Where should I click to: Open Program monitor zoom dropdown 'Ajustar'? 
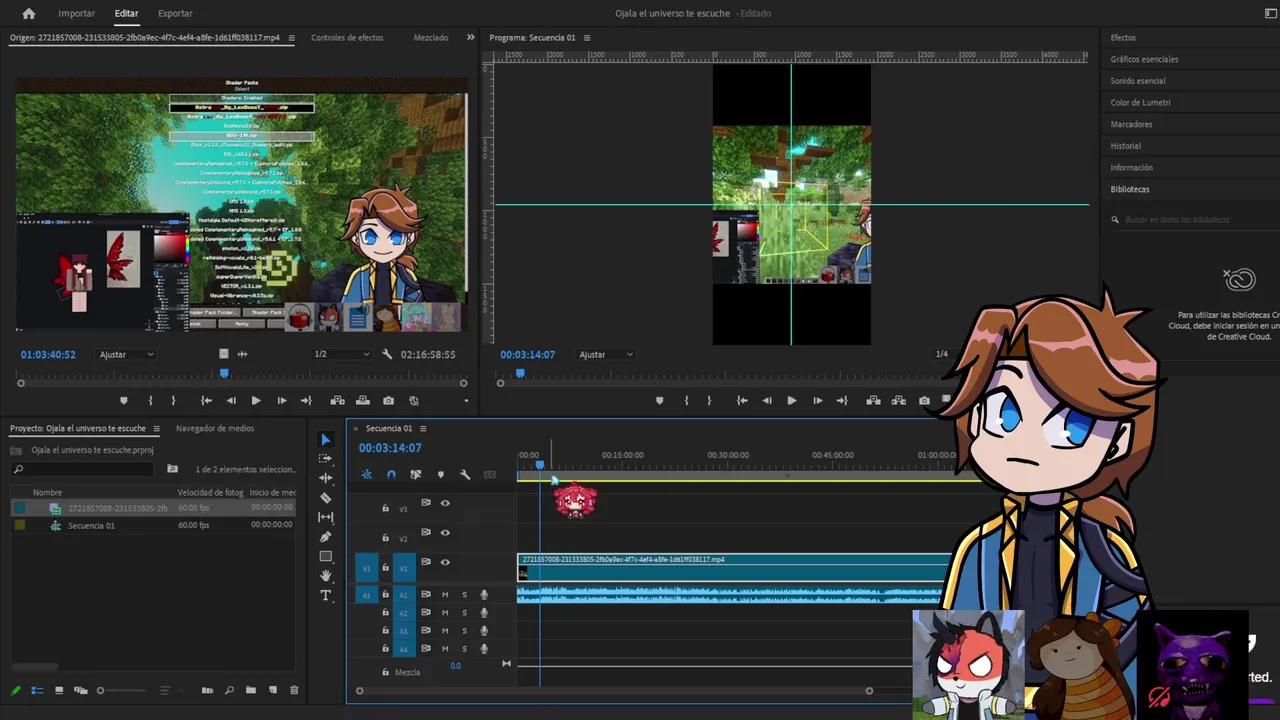pyautogui.click(x=606, y=354)
